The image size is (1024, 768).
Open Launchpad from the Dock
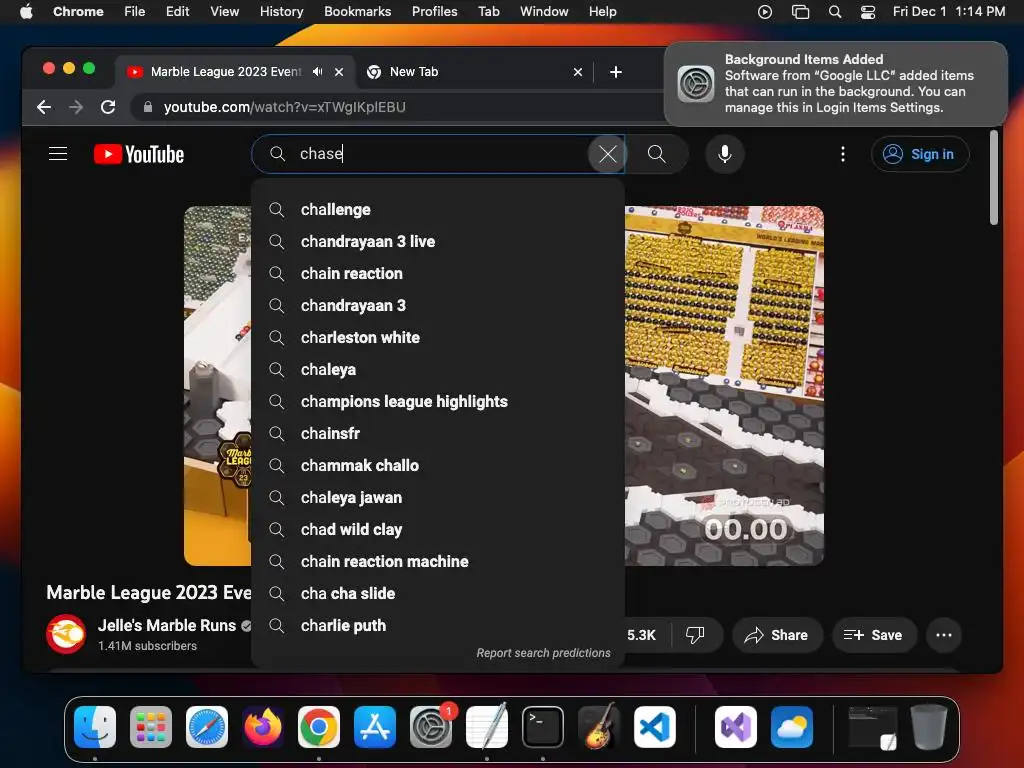(x=151, y=727)
